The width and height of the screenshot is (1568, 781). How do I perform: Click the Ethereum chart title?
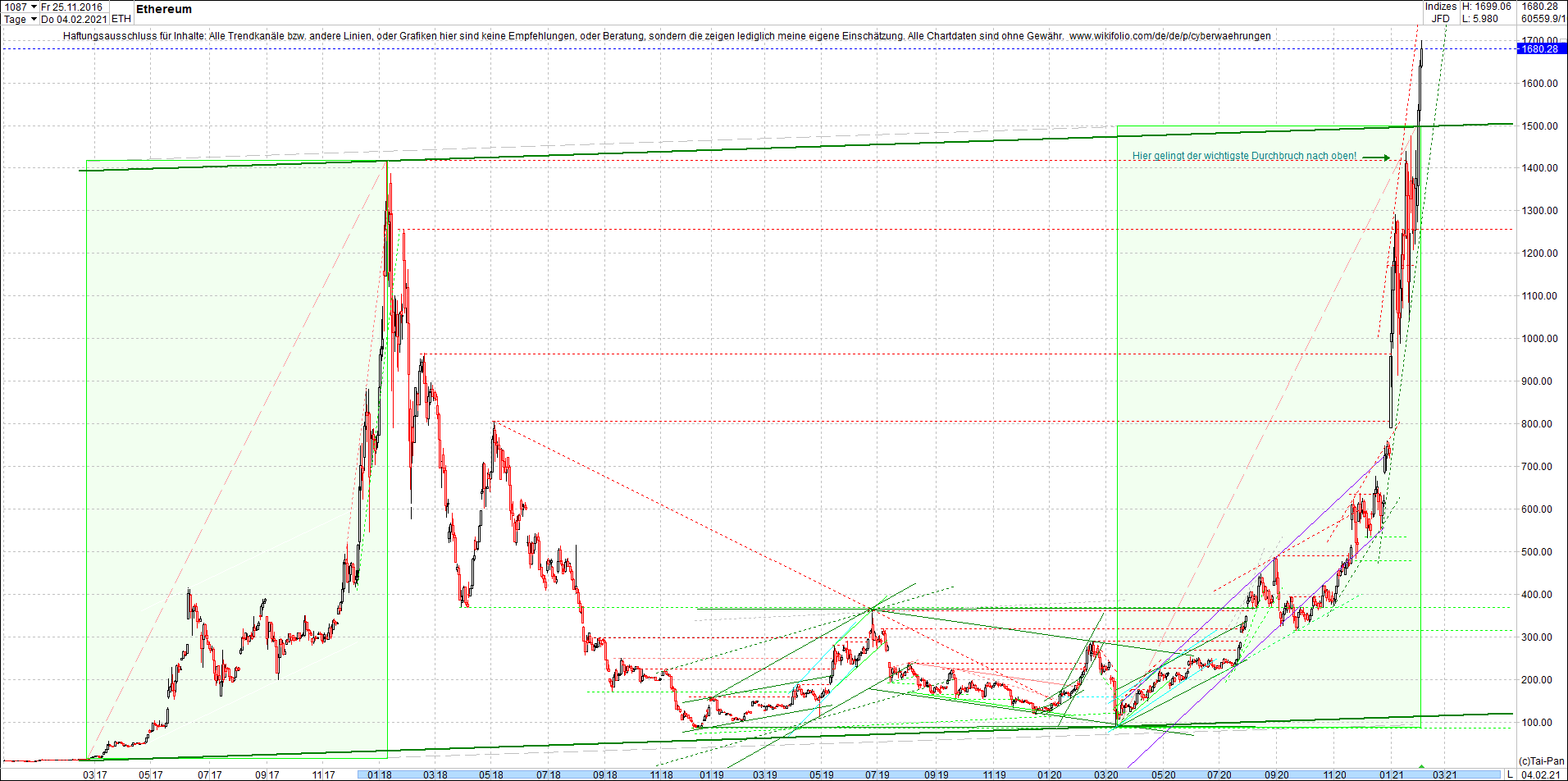(164, 9)
